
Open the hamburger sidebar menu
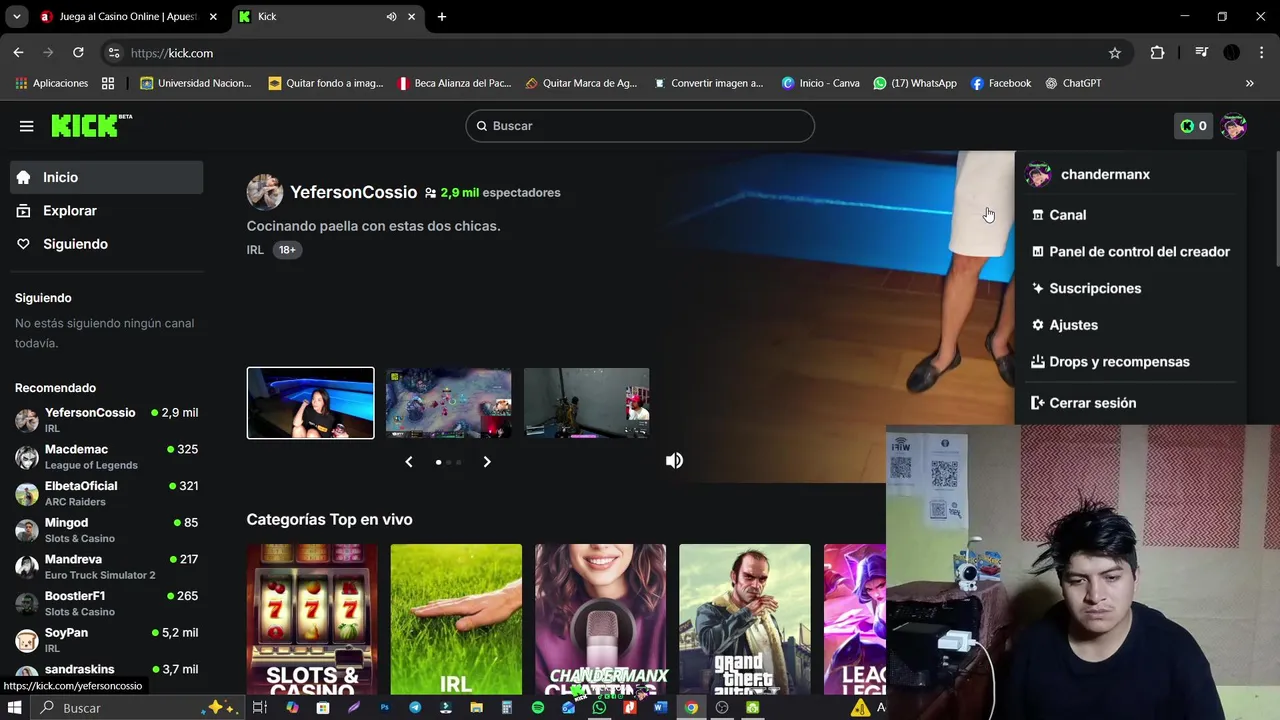[x=27, y=126]
